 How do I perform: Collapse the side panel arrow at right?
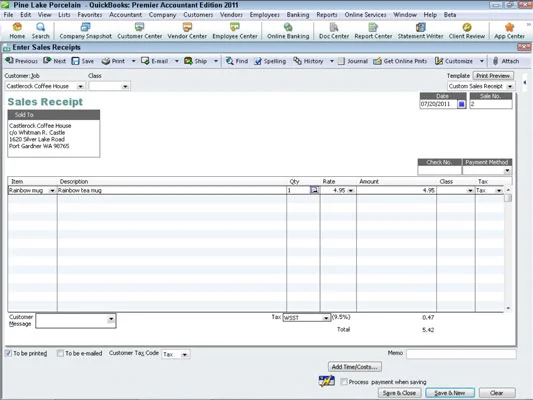click(525, 83)
